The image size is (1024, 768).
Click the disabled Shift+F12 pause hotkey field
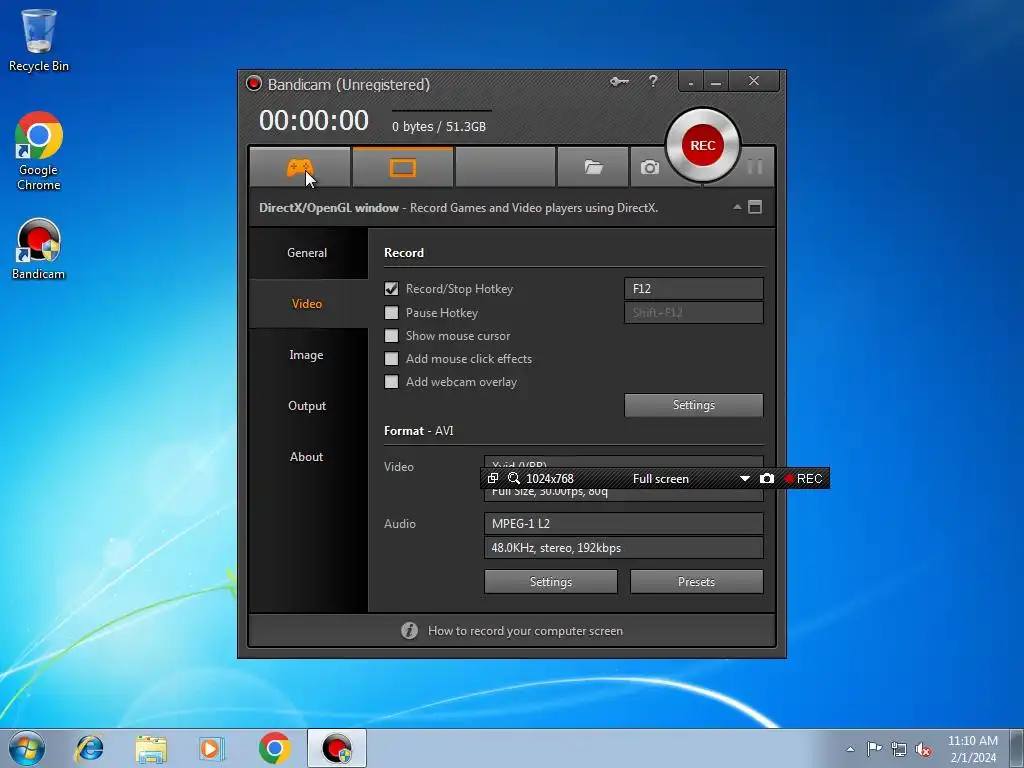[694, 313]
